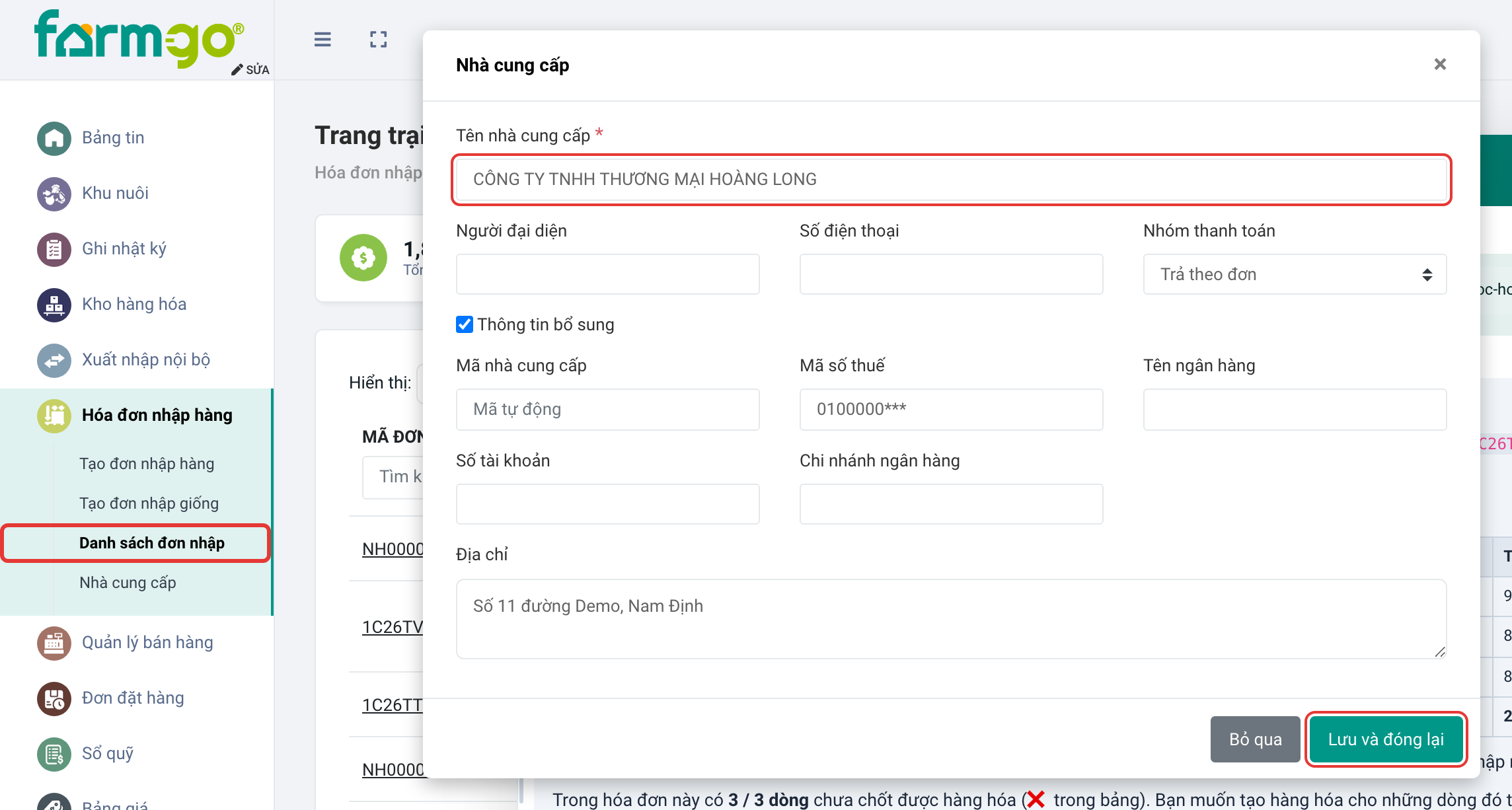Click the Ghi nhật ký clipboard icon
The width and height of the screenshot is (1512, 810).
coord(54,249)
